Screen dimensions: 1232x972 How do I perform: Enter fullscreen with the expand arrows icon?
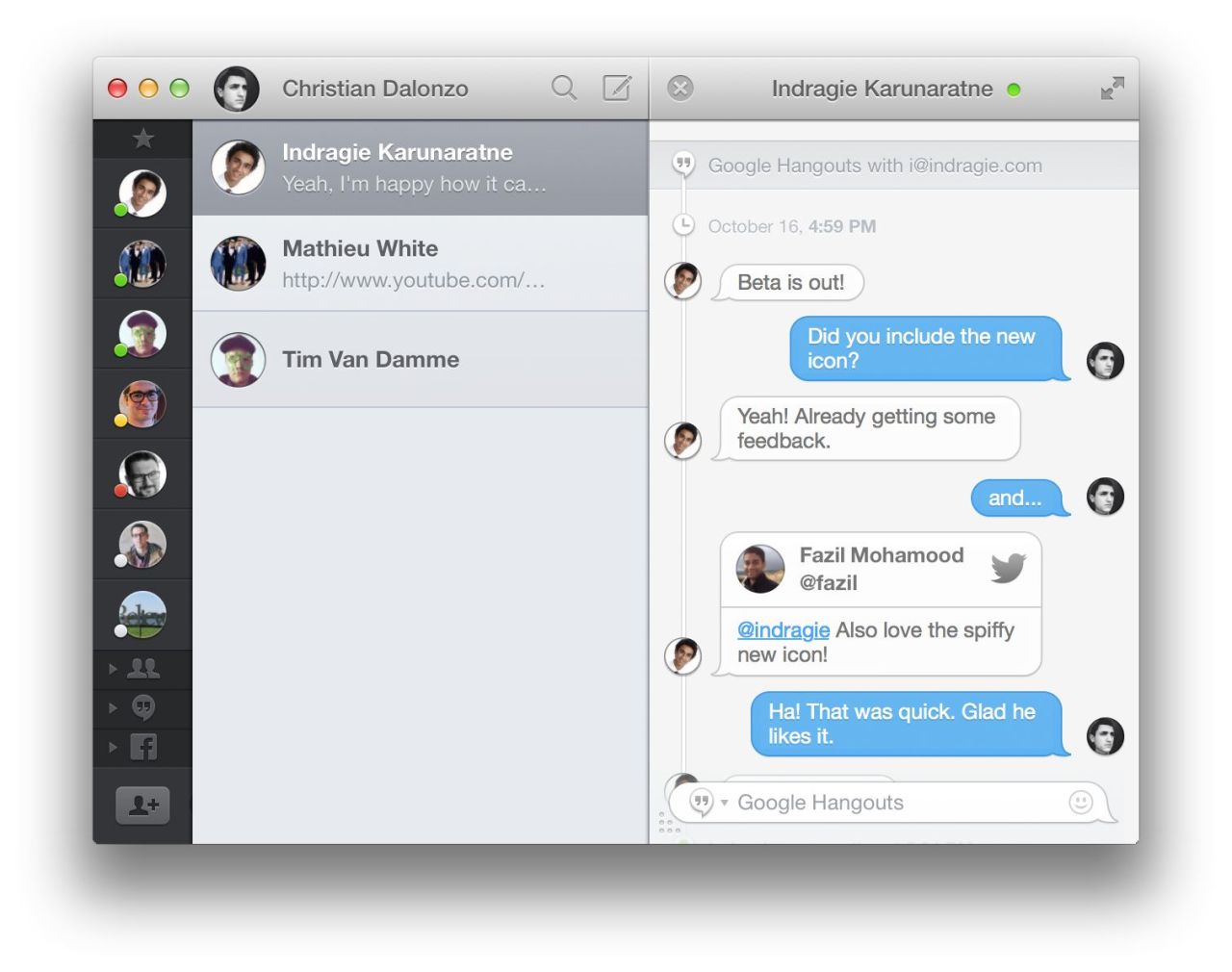click(x=1113, y=89)
